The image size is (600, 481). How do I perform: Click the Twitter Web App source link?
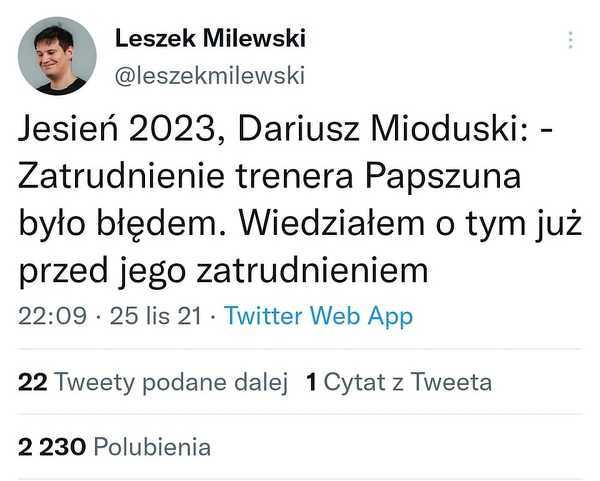pyautogui.click(x=318, y=316)
